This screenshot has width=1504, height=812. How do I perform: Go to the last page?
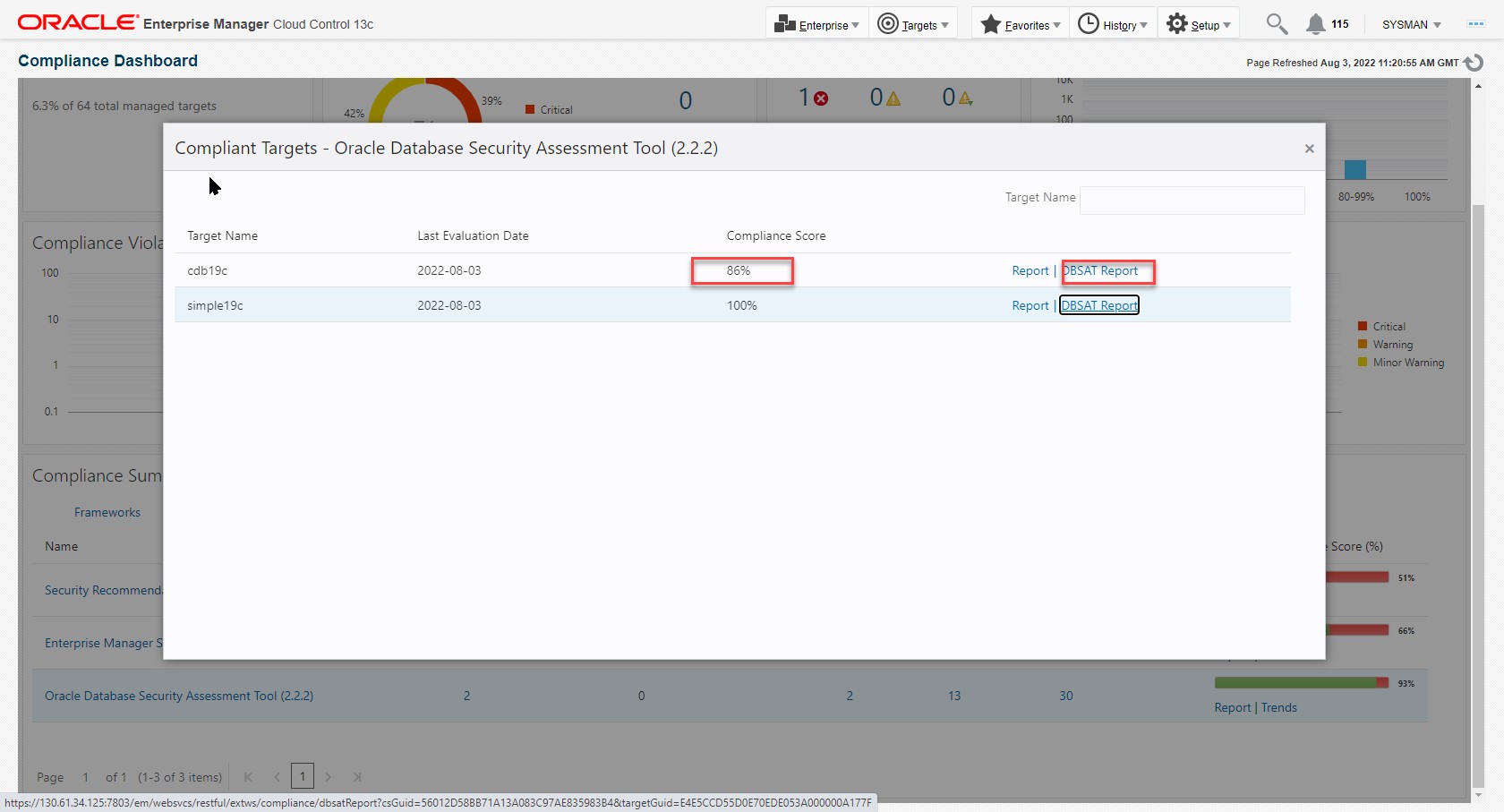[x=357, y=777]
